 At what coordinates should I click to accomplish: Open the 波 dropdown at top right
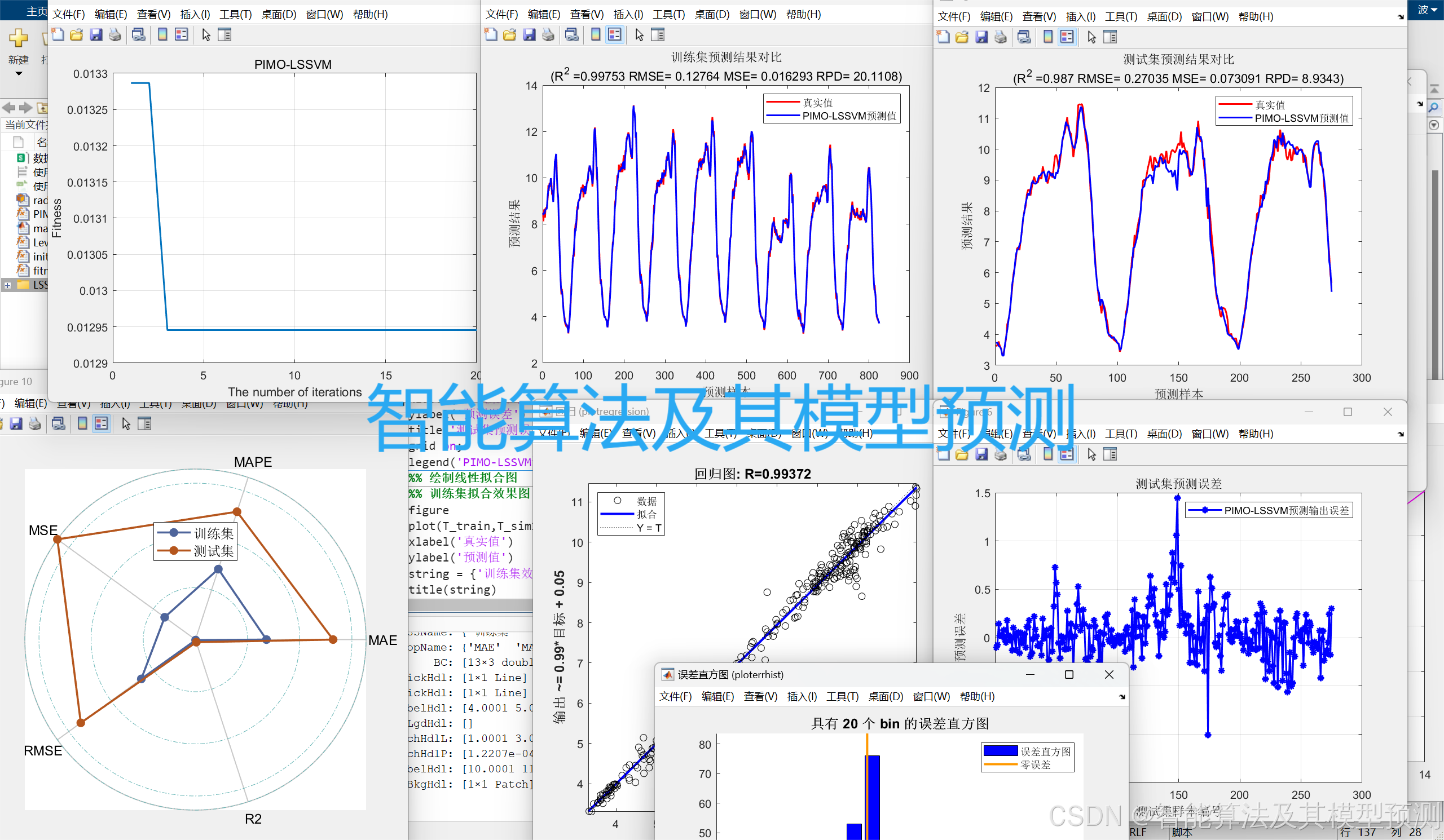pyautogui.click(x=1427, y=10)
